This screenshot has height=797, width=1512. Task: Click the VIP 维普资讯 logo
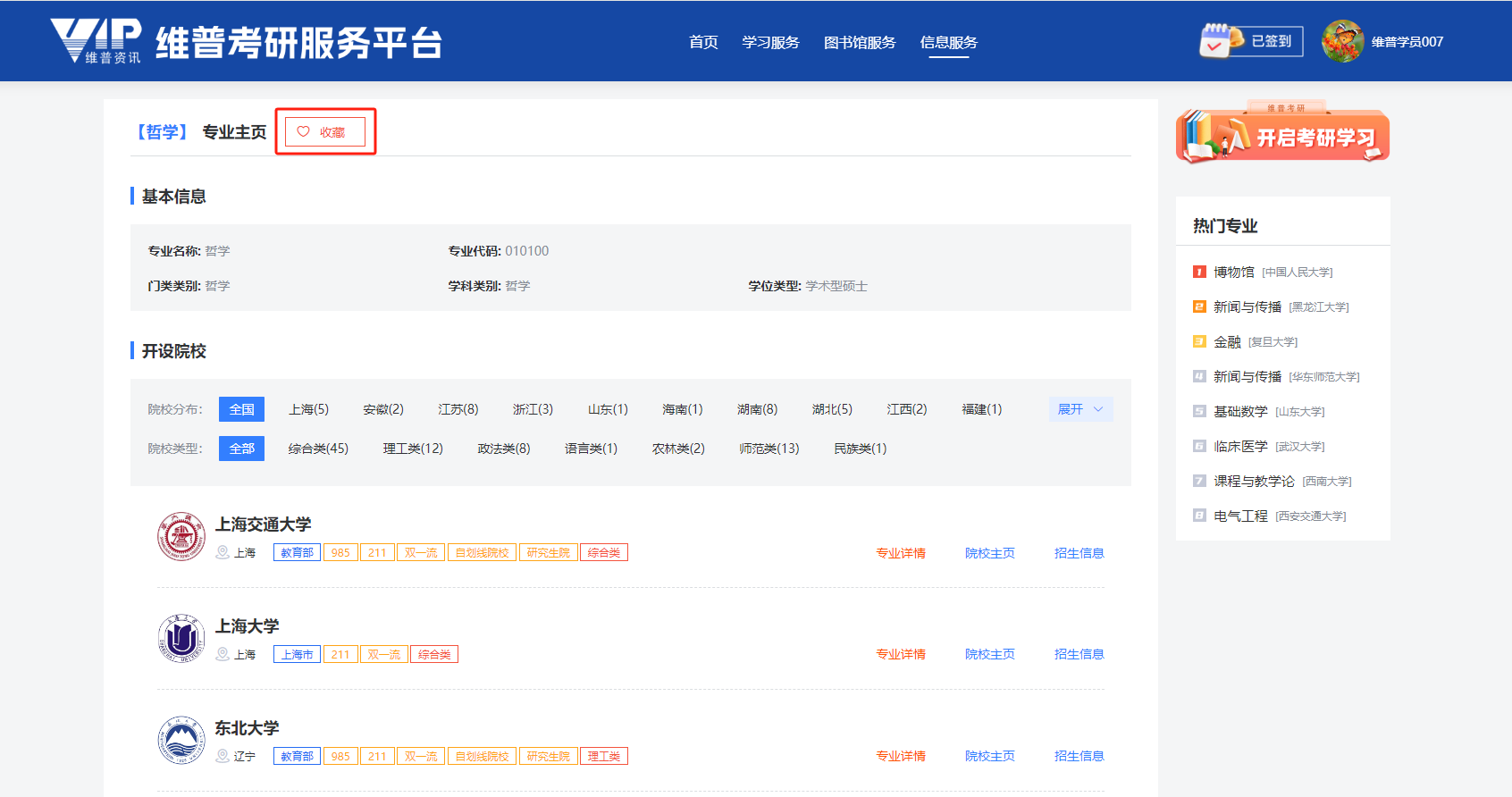96,41
